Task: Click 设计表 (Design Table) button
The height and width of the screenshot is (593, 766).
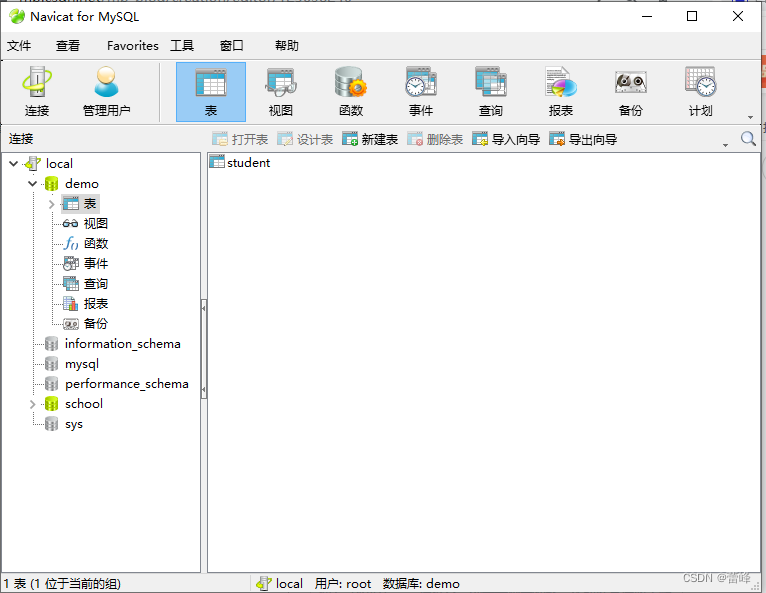Action: coord(305,140)
